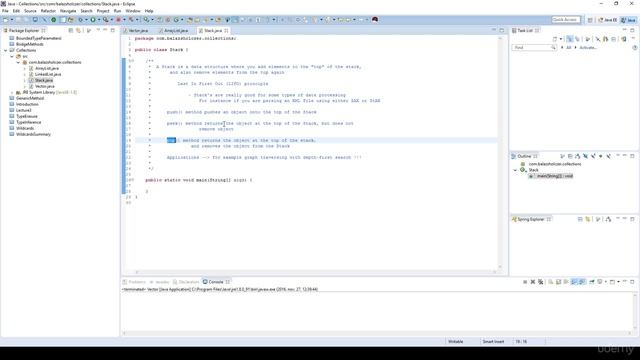Viewport: 640px width, 360px height.
Task: Click the Find magnifier icon in Task List
Action: point(553,47)
